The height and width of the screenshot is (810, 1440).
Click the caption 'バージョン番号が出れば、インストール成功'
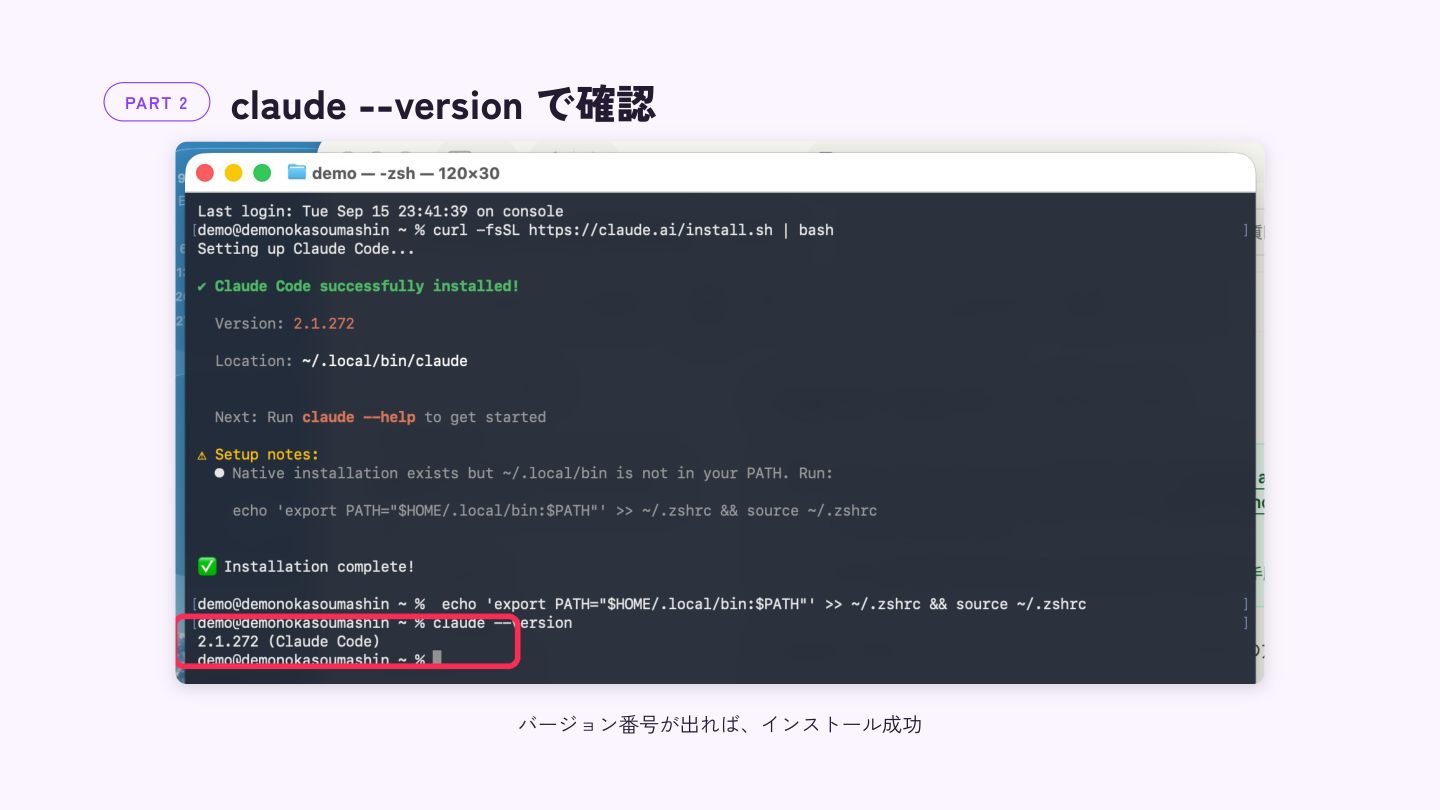(720, 724)
